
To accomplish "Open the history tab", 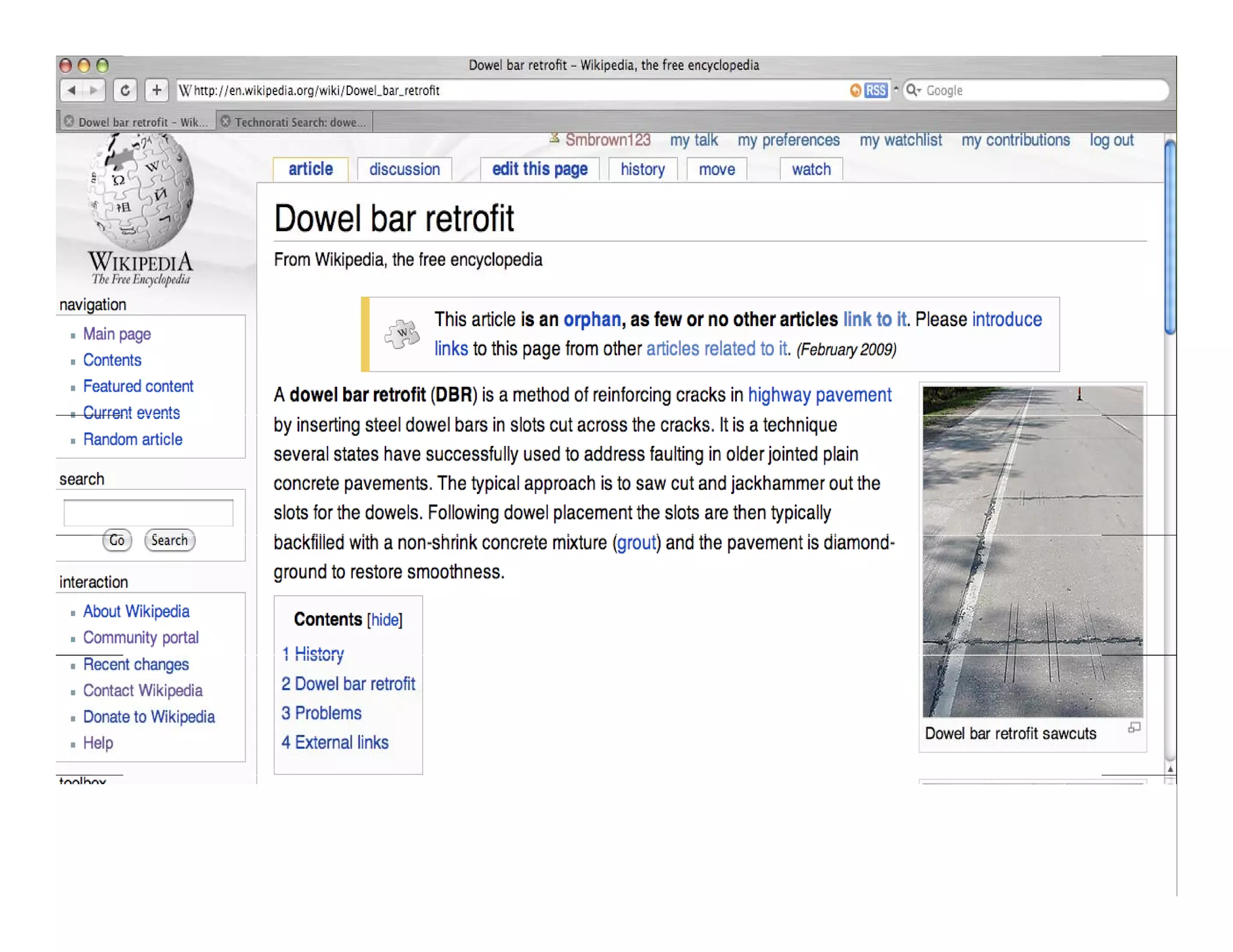I will [x=642, y=170].
